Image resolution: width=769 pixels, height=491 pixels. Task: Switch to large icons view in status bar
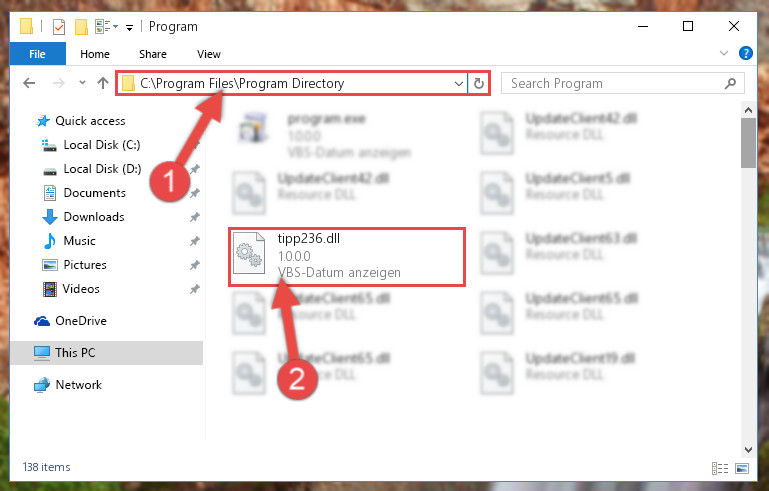tap(742, 468)
